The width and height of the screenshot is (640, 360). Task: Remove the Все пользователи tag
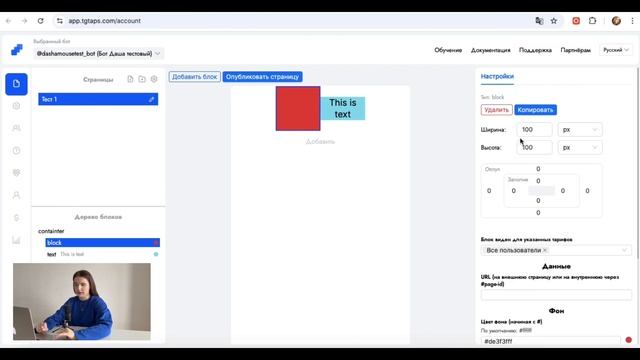click(x=545, y=251)
